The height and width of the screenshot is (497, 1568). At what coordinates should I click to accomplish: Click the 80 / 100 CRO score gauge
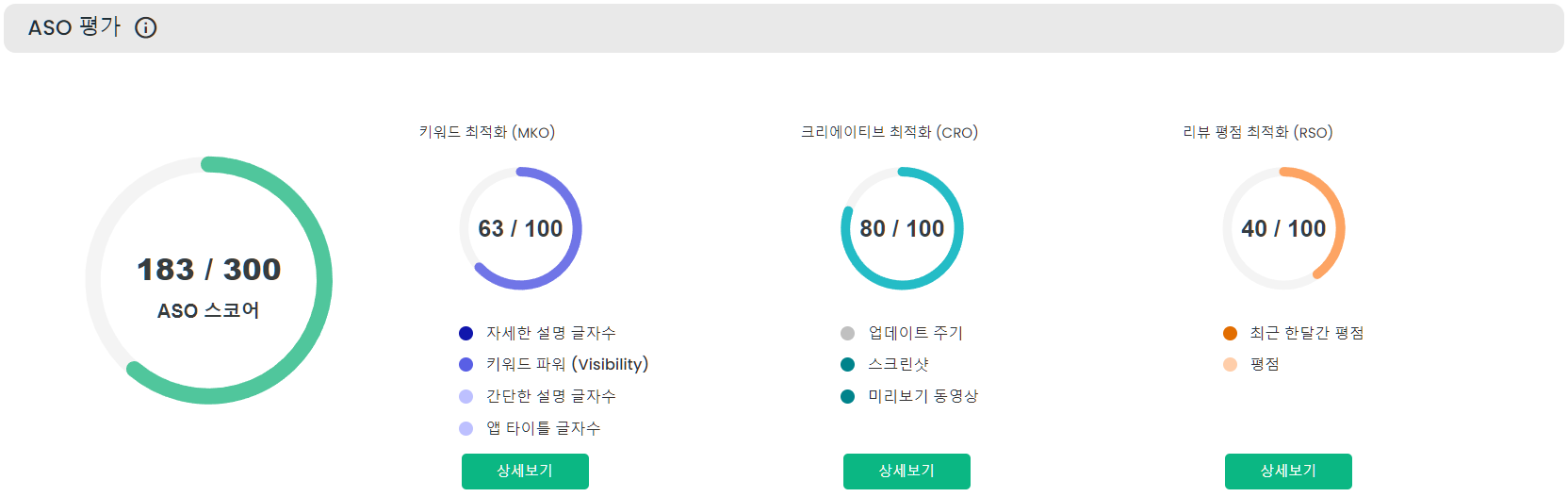tap(902, 228)
